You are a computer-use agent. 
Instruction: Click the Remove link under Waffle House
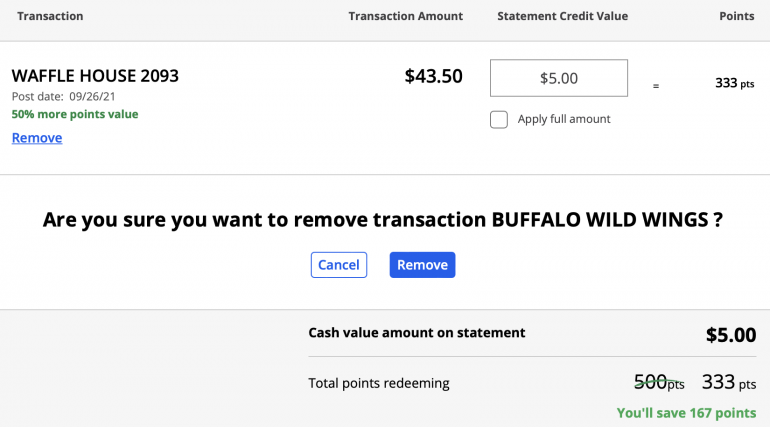coord(37,138)
